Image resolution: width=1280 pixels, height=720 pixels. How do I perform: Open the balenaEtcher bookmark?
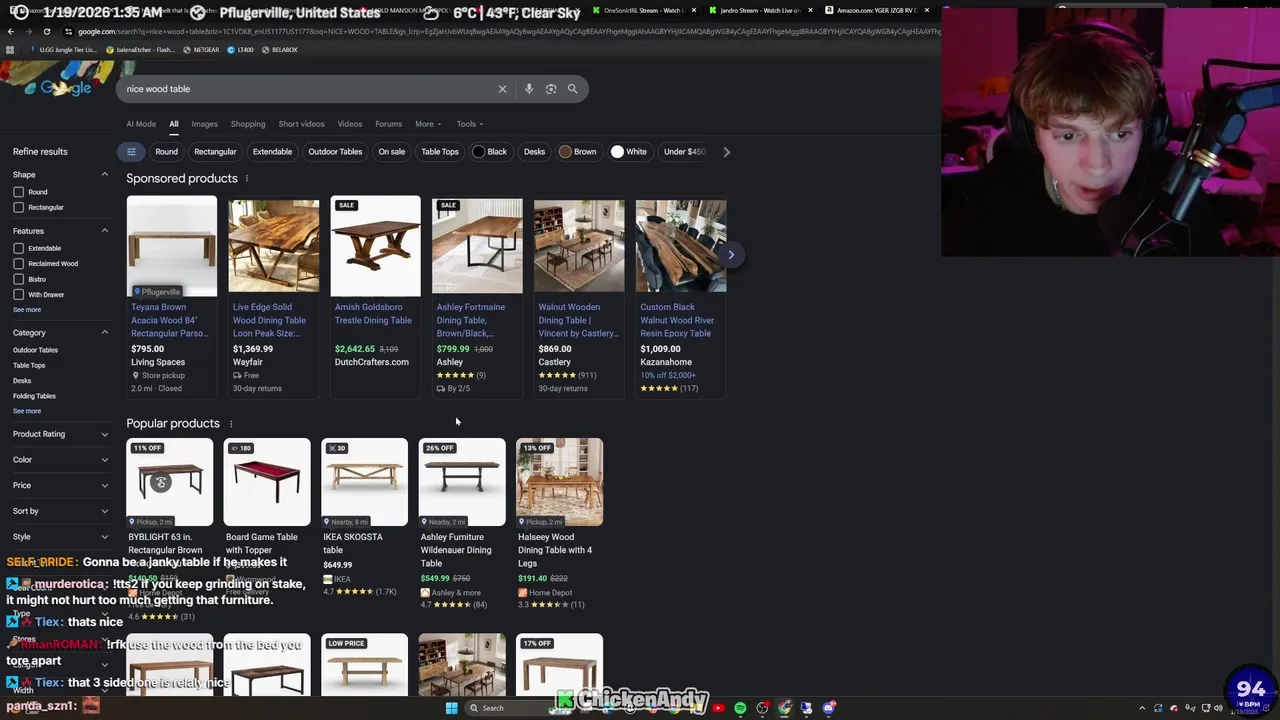point(139,50)
